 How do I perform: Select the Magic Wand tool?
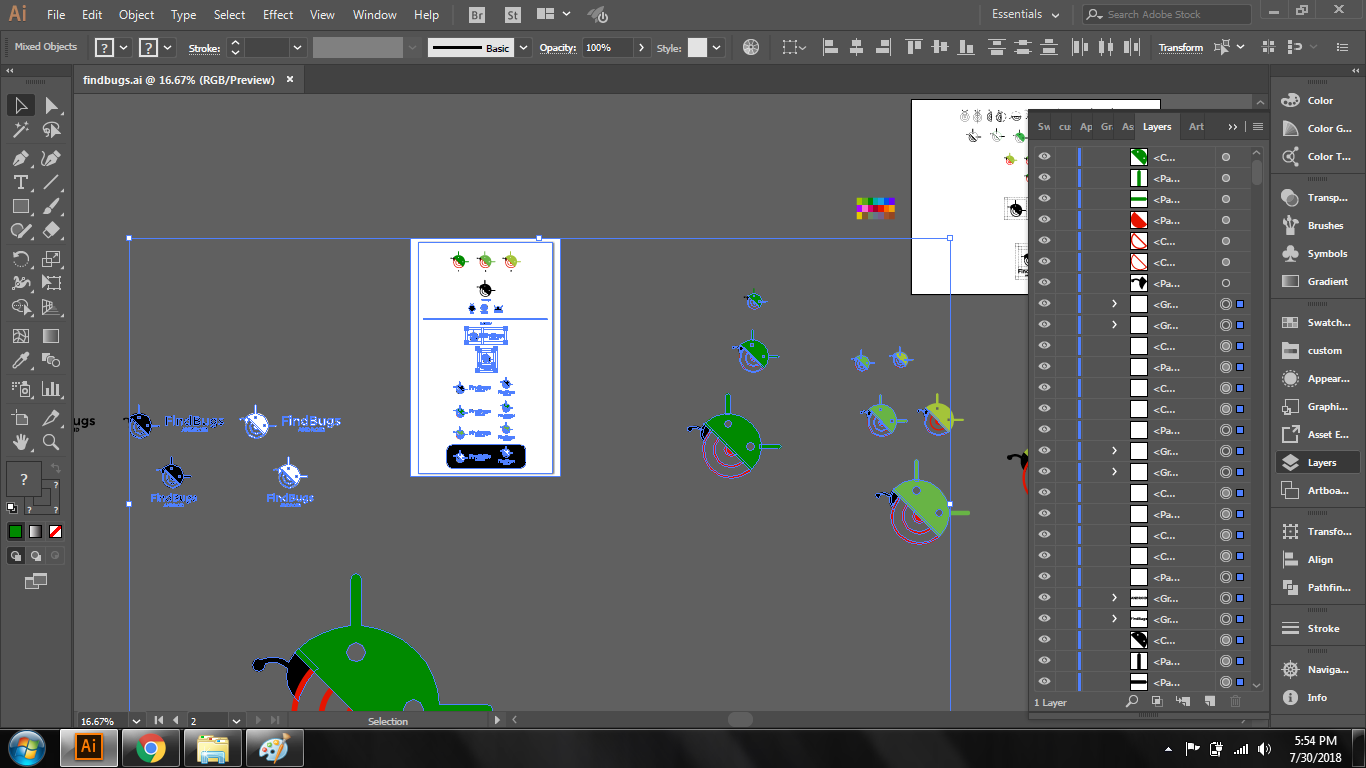(x=20, y=130)
